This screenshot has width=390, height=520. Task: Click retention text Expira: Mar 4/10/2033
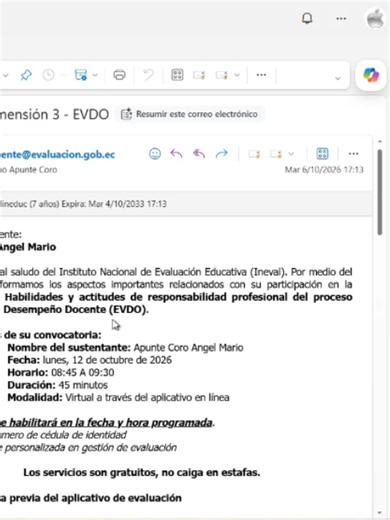coord(114,204)
